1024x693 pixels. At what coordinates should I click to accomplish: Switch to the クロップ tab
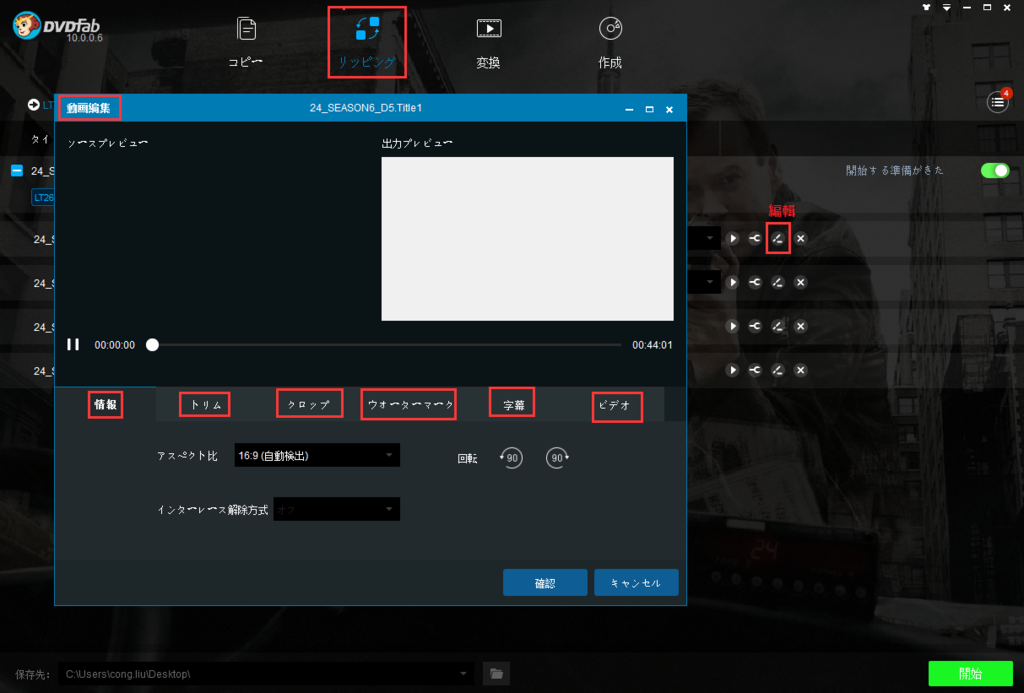click(309, 404)
